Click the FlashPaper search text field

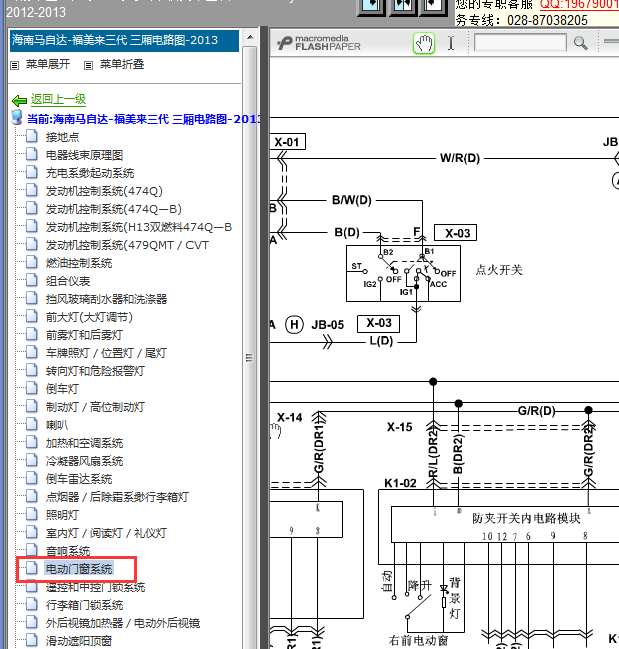[x=520, y=43]
